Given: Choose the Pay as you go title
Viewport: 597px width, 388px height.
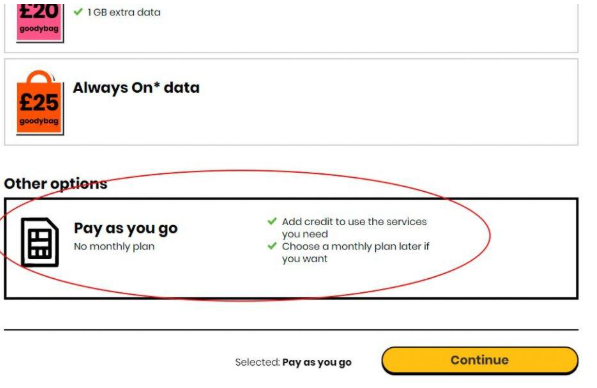Looking at the screenshot, I should (x=126, y=228).
